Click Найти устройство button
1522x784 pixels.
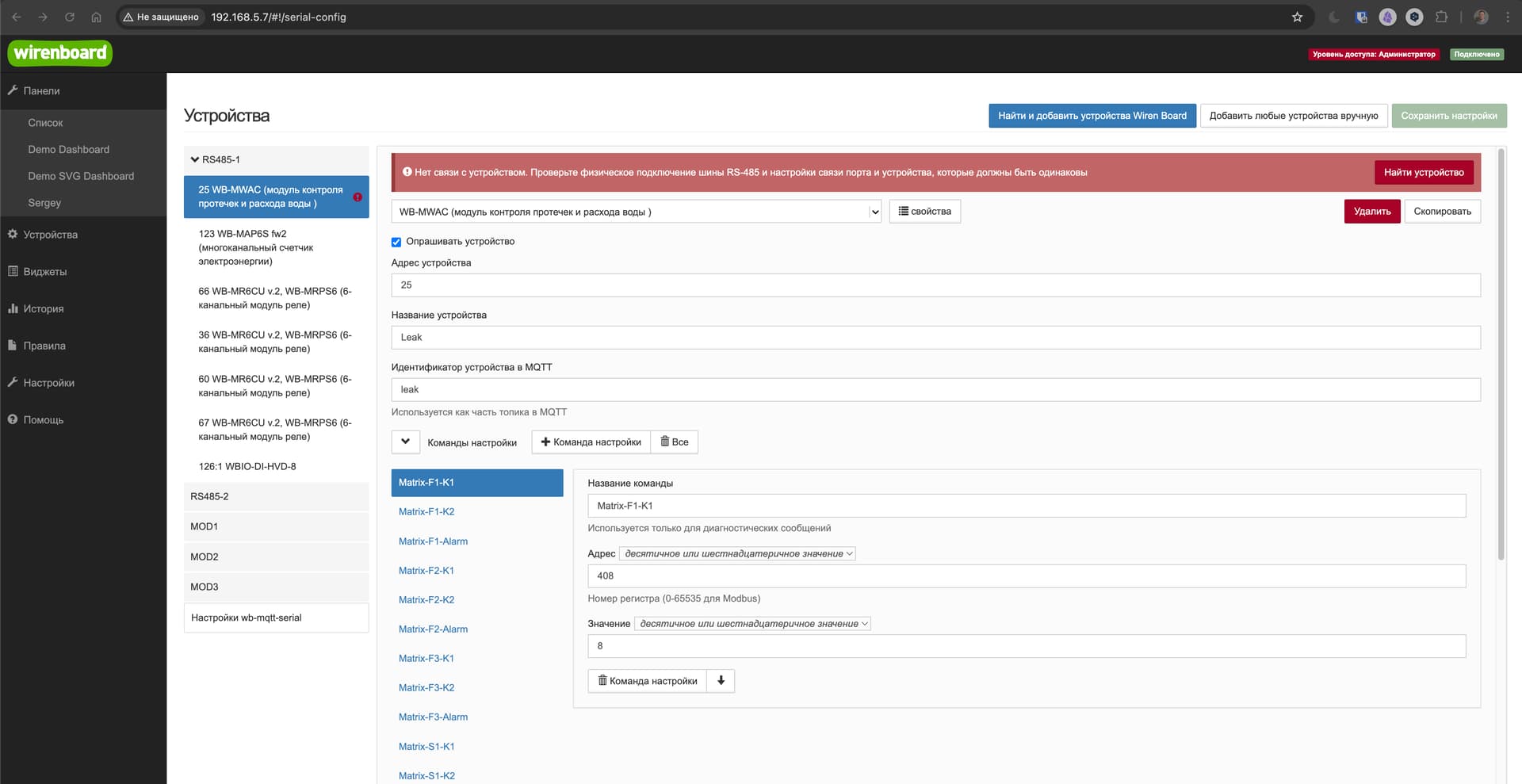click(x=1424, y=172)
